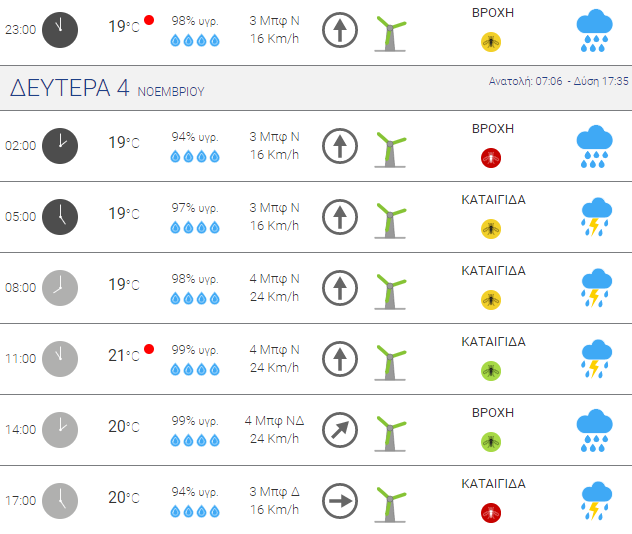Image resolution: width=632 pixels, height=534 pixels.
Task: Click the red mosquito icon at 02:00
Action: (491, 158)
